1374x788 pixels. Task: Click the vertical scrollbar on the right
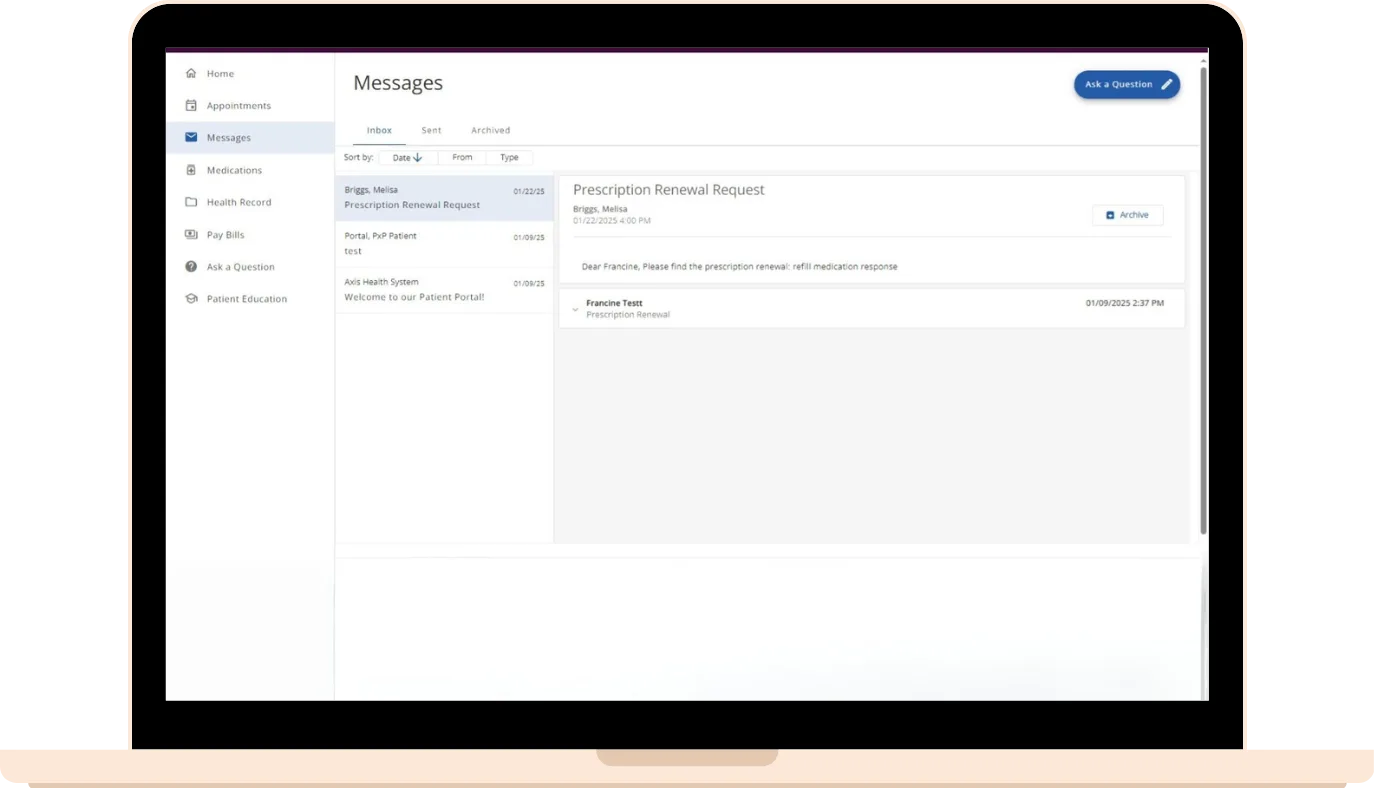coord(1203,300)
